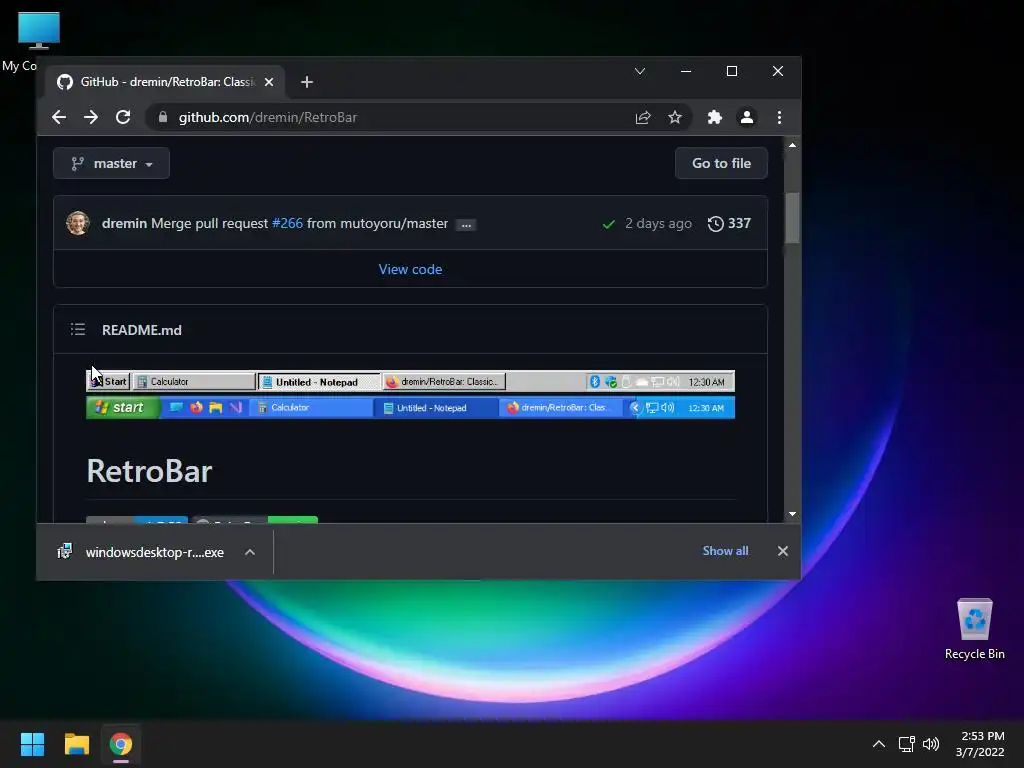The width and height of the screenshot is (1024, 768).
Task: Click dremin's avatar in commit row
Action: 78,223
